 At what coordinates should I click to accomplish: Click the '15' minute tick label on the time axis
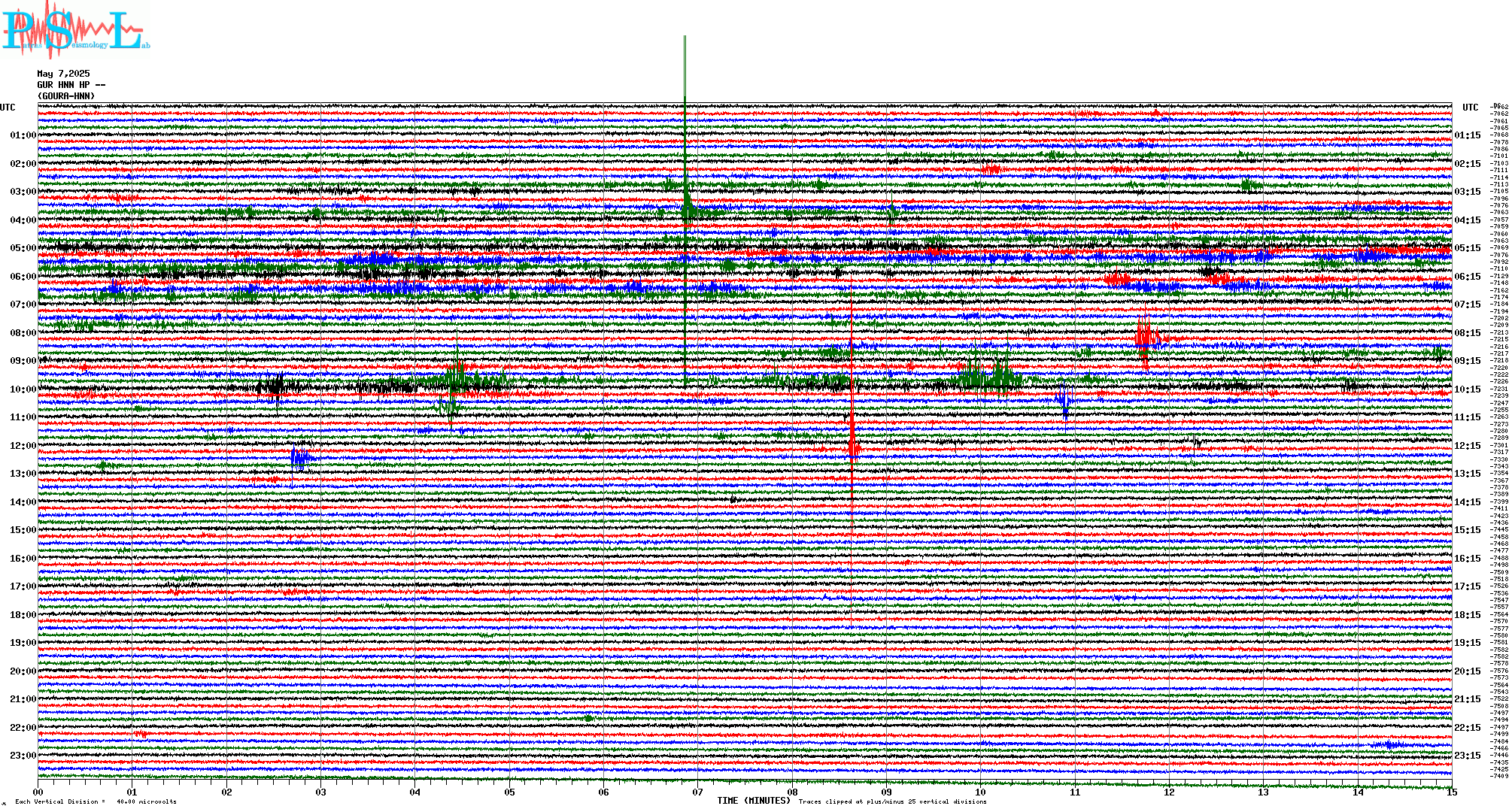(1452, 792)
